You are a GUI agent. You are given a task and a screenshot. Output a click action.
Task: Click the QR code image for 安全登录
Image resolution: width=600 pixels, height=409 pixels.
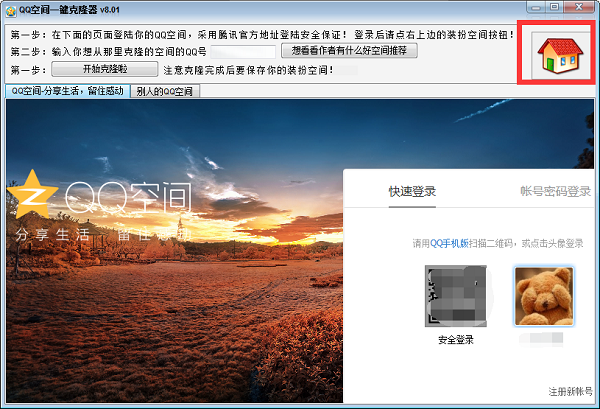[455, 296]
